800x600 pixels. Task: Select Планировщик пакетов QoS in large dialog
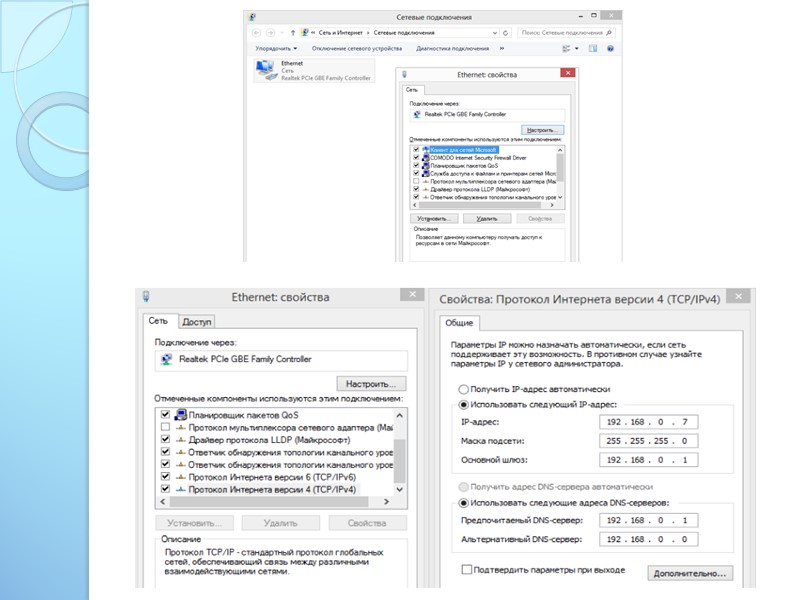point(243,415)
